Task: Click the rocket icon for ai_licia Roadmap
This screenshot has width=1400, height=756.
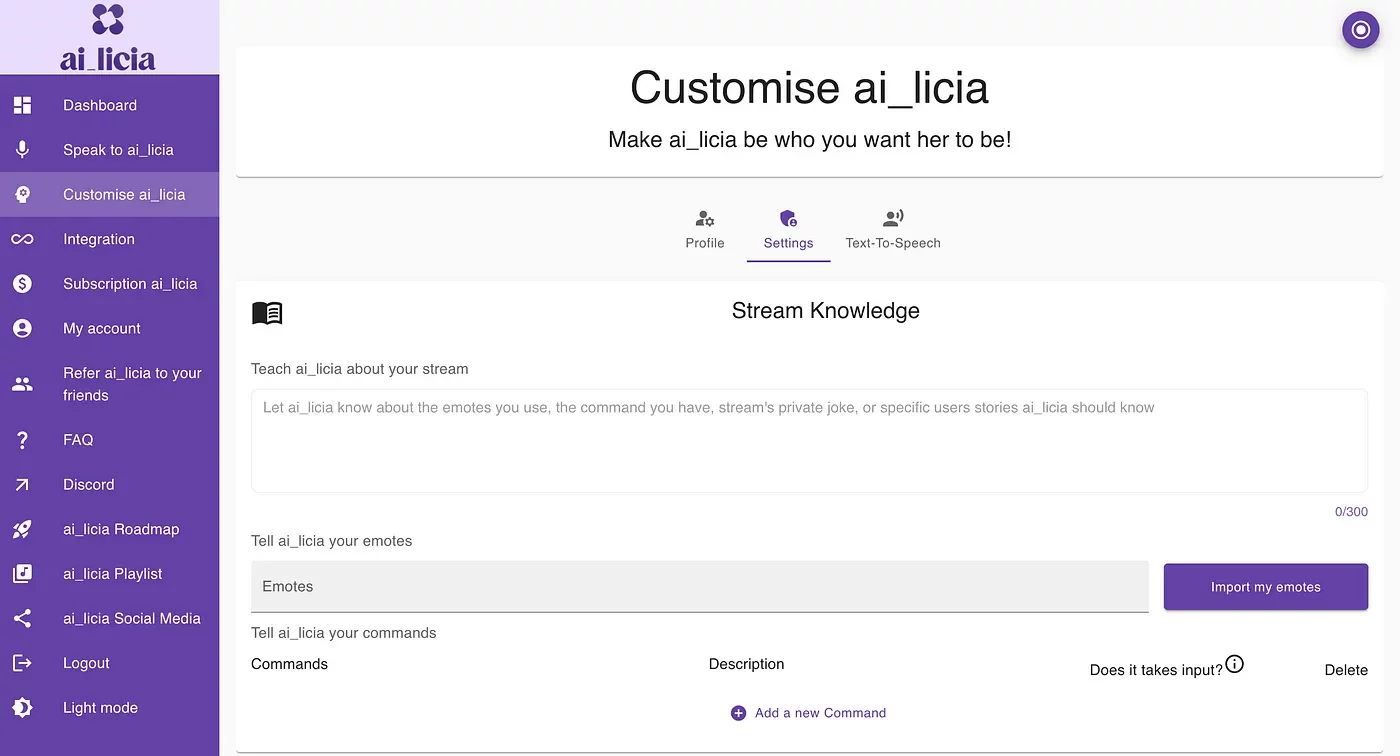Action: coord(22,529)
